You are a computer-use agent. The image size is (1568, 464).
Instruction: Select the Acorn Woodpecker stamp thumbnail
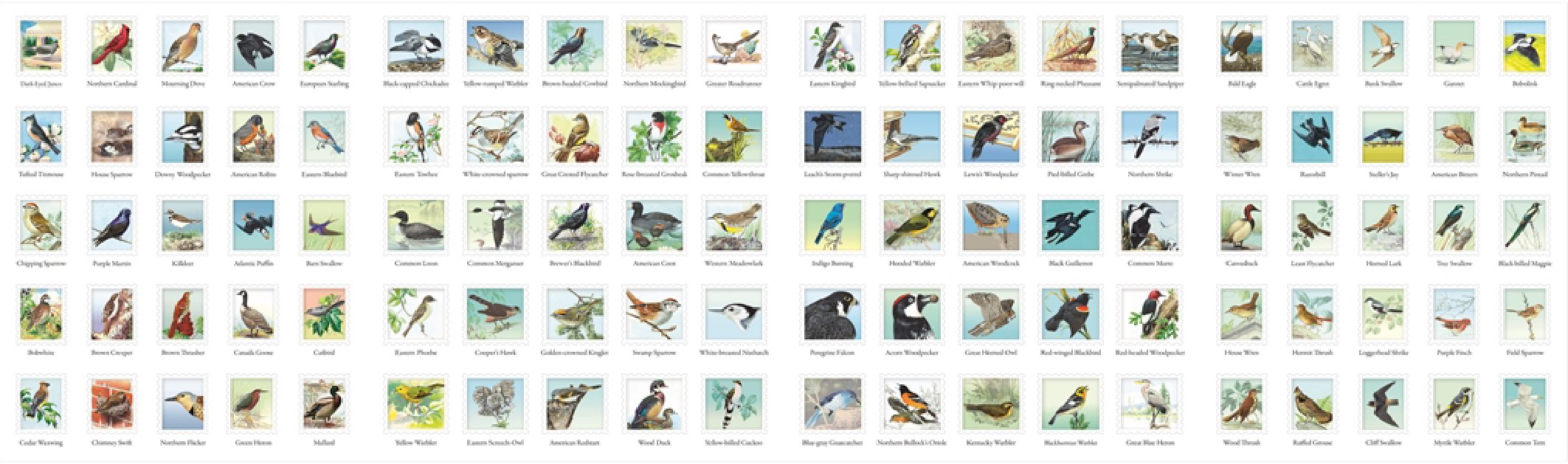click(x=911, y=314)
